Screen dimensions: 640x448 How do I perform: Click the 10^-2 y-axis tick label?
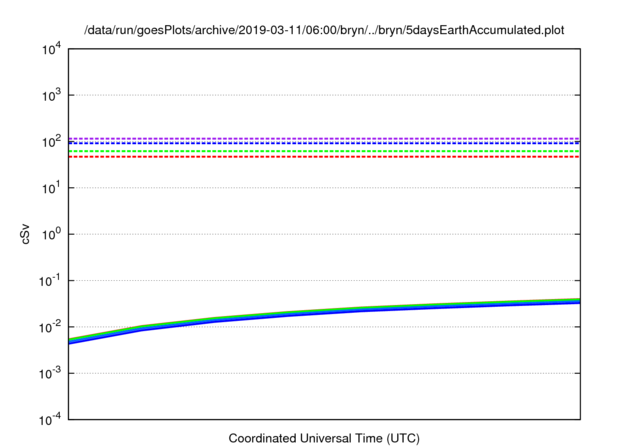pyautogui.click(x=50, y=327)
